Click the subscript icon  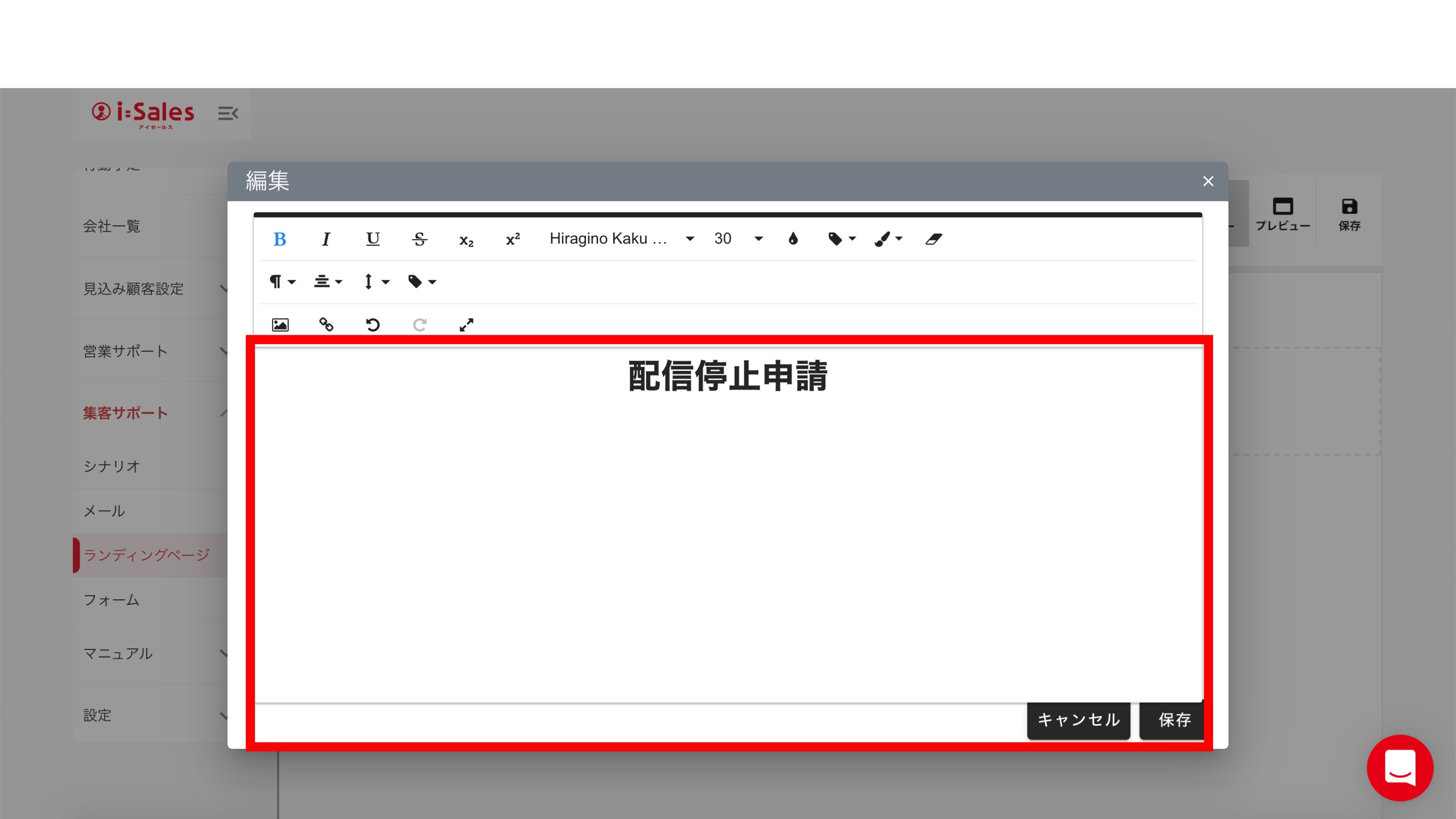[x=466, y=240]
